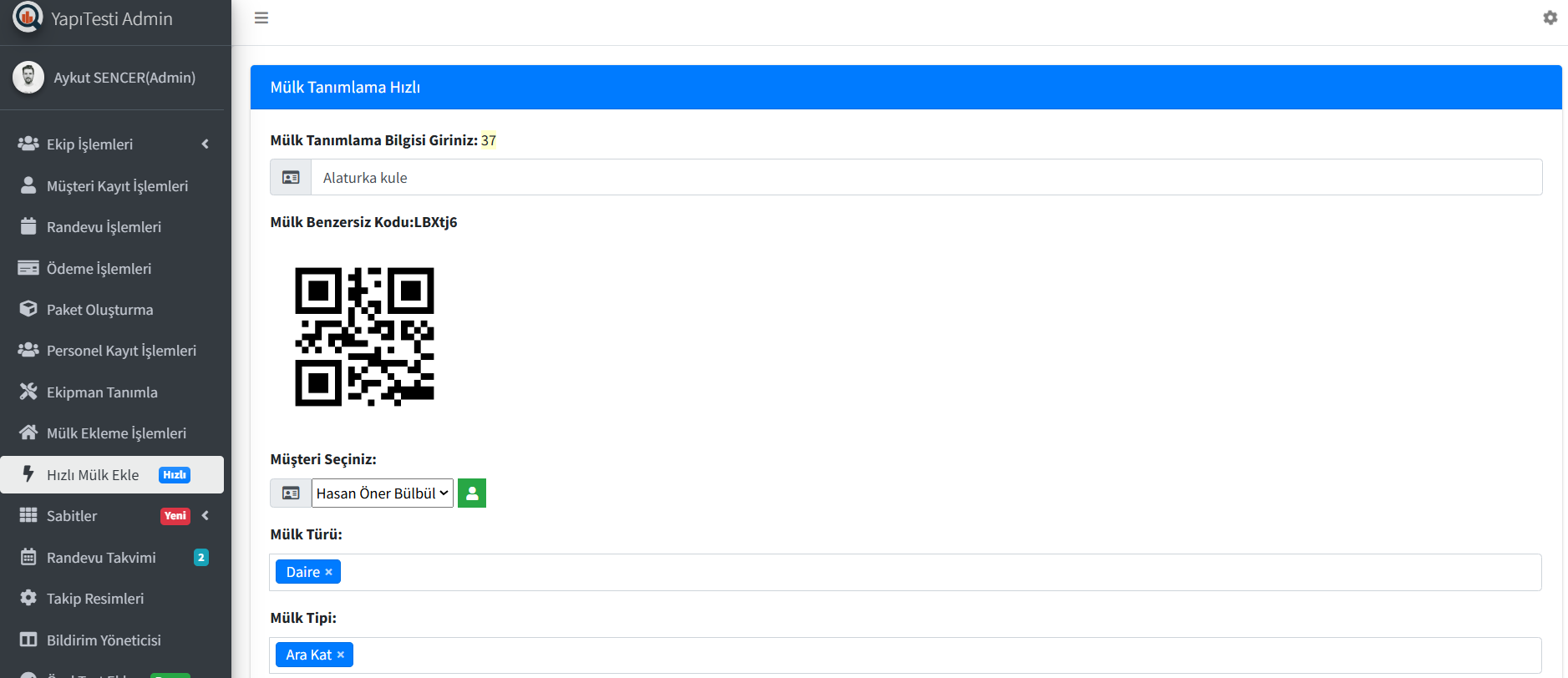Click the Mülk Tanımlama Hızlı header bar
Image resolution: width=1568 pixels, height=678 pixels.
click(x=906, y=87)
